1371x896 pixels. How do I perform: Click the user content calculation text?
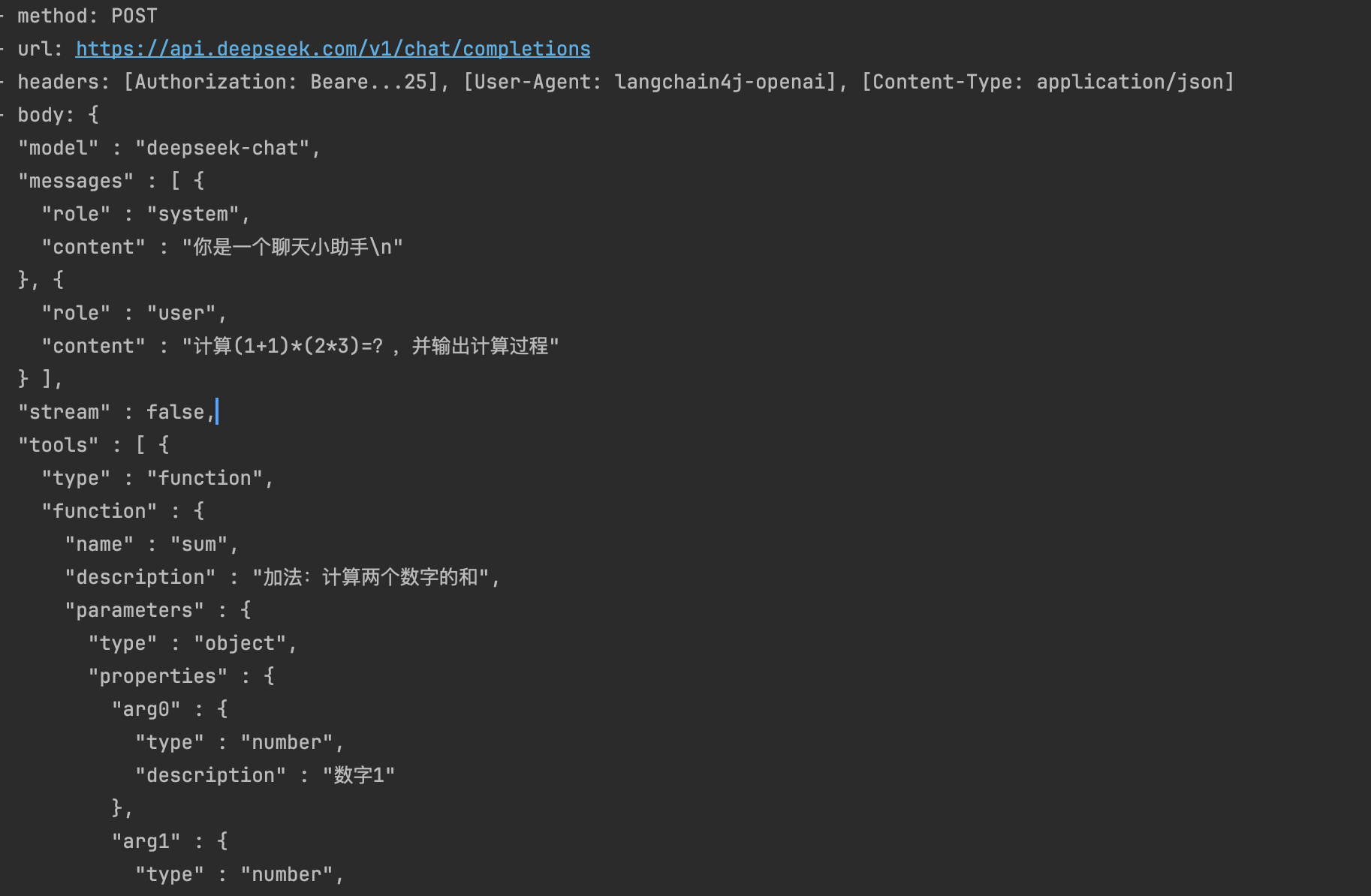pyautogui.click(x=370, y=346)
